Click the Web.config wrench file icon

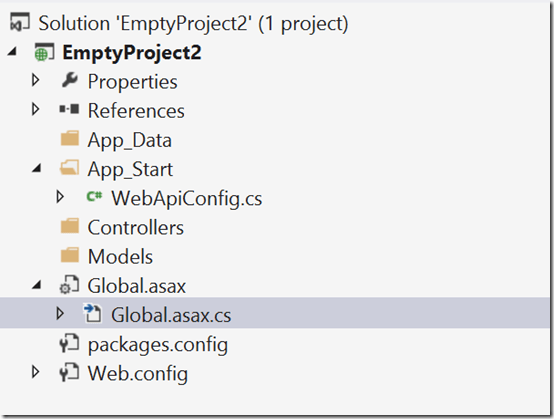pos(69,373)
